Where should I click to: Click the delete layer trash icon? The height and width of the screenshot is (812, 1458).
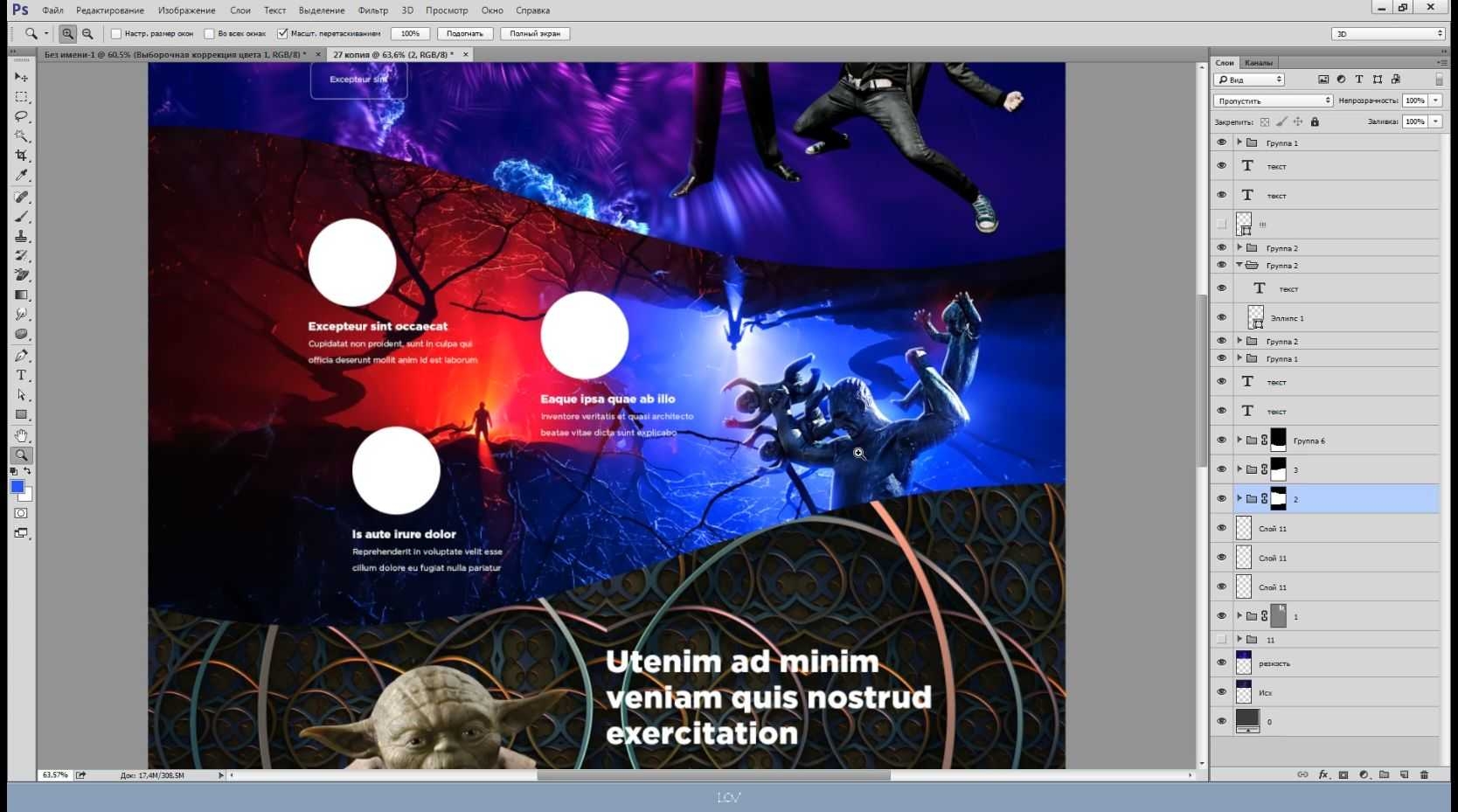pos(1424,774)
